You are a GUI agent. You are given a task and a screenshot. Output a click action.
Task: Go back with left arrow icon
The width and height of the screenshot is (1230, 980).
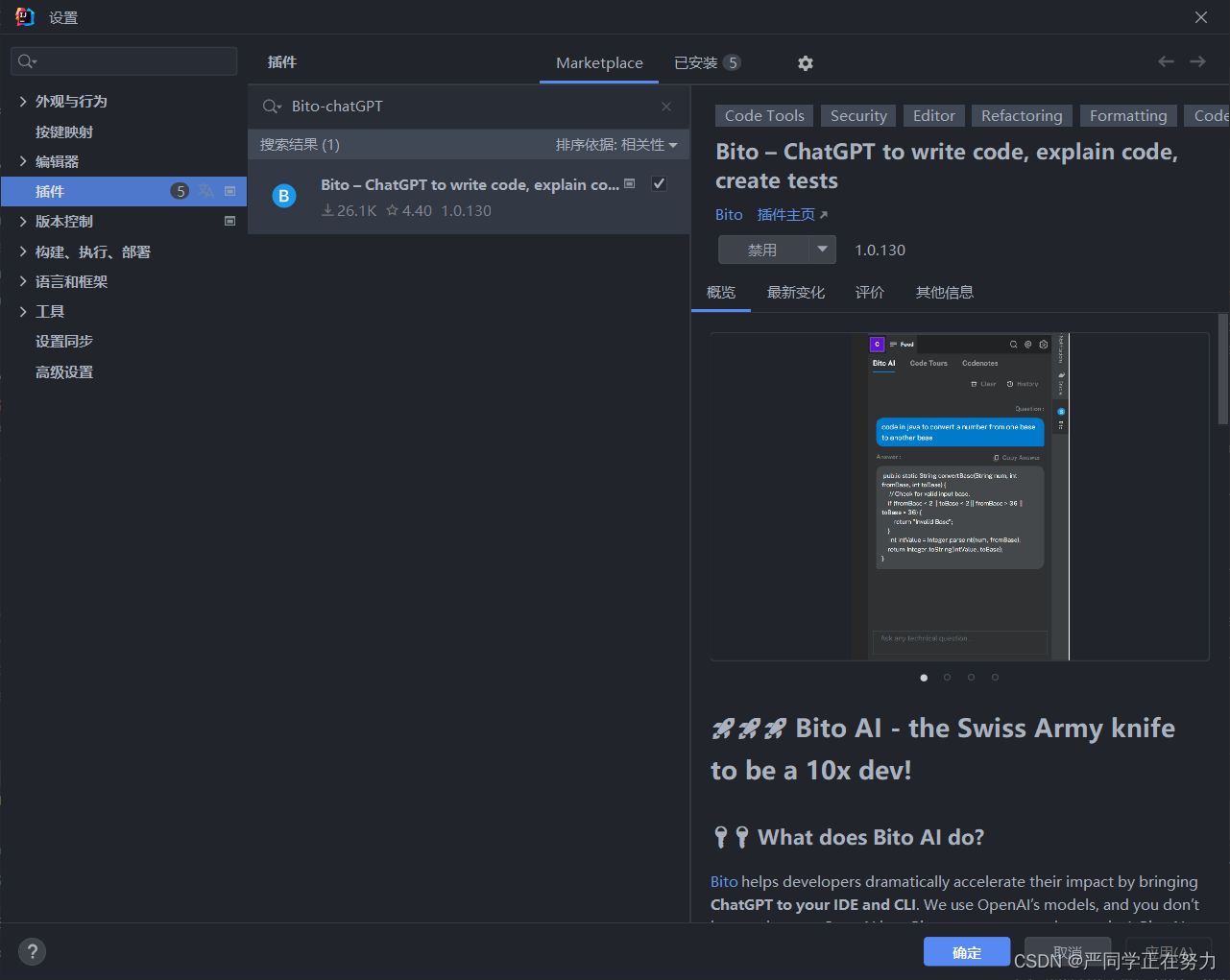1166,61
